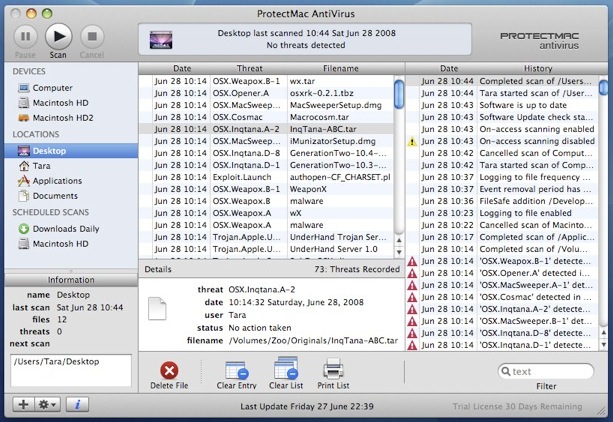Screen dimensions: 613x422
Task: Click the Filename column header
Action: [x=340, y=68]
